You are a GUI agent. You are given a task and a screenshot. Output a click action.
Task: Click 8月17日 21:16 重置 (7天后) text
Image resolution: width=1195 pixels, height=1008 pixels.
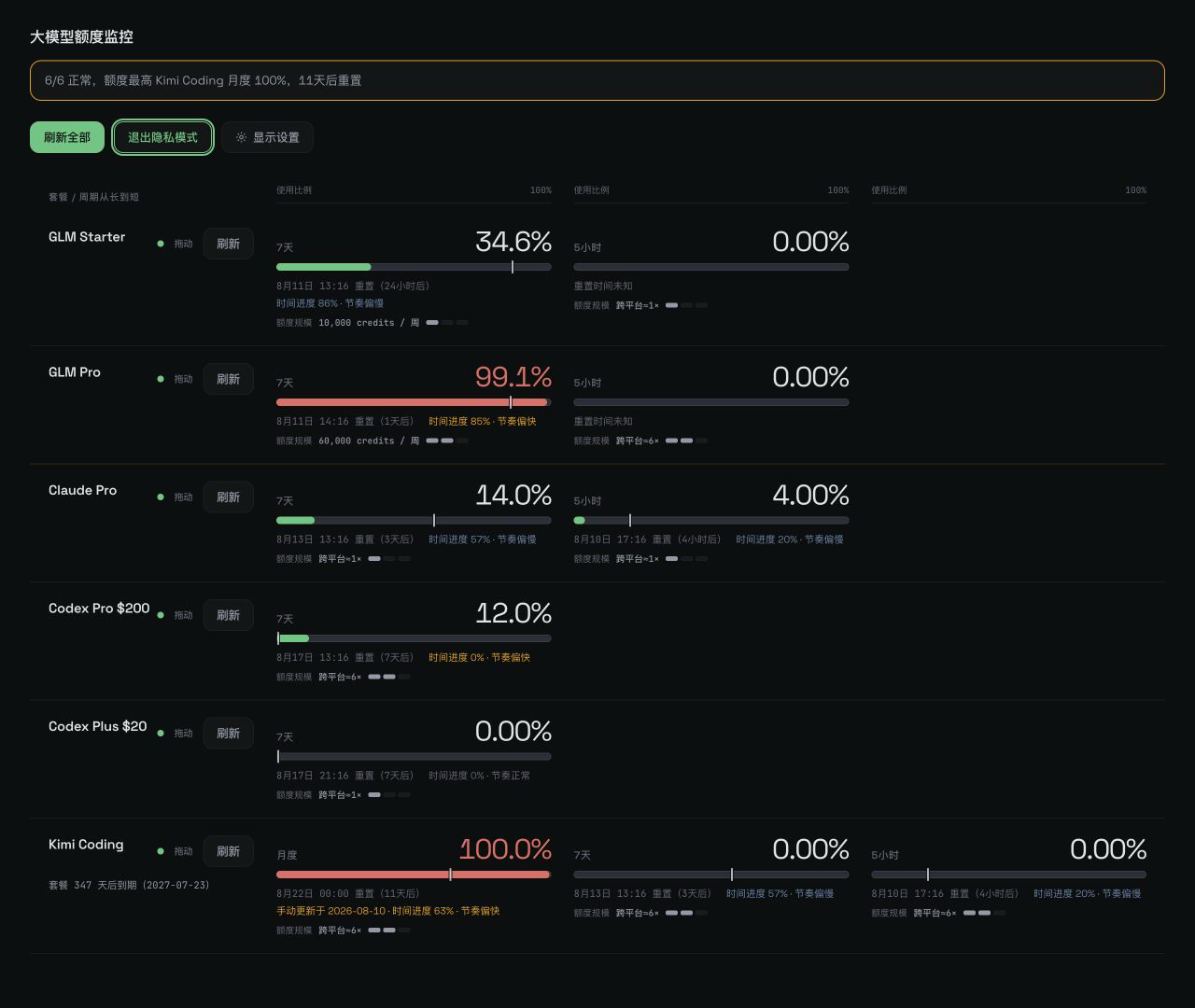(x=344, y=776)
